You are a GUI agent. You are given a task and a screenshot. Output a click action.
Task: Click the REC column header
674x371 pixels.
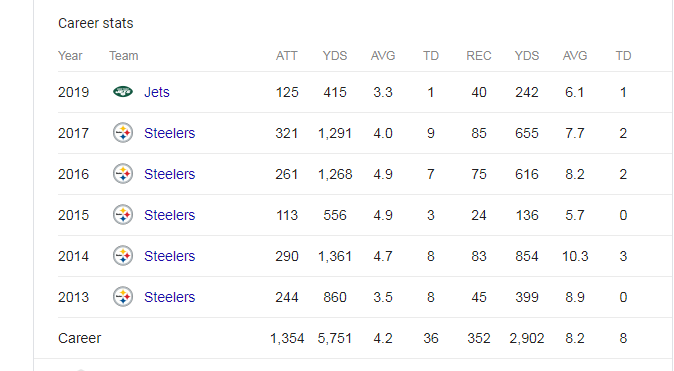point(479,56)
